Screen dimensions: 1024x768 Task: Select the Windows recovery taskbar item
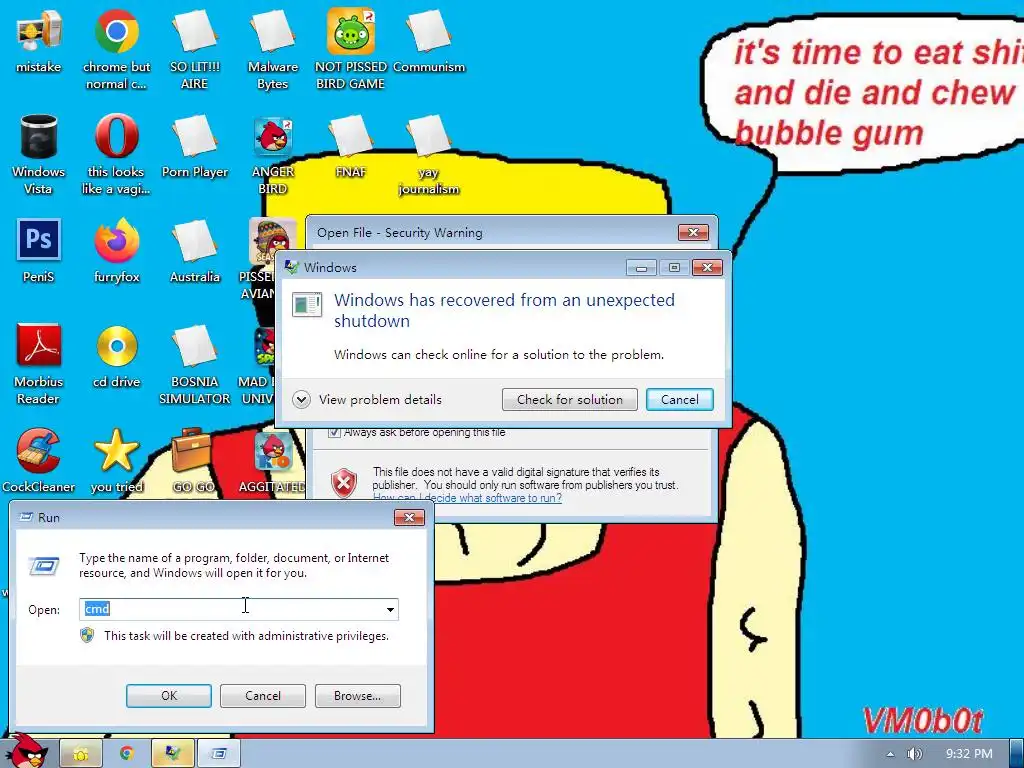point(172,754)
